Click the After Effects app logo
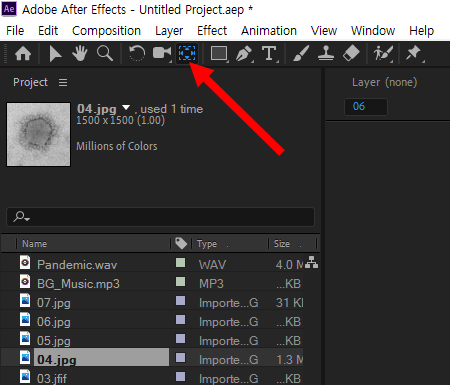This screenshot has width=450, height=385. (9, 9)
